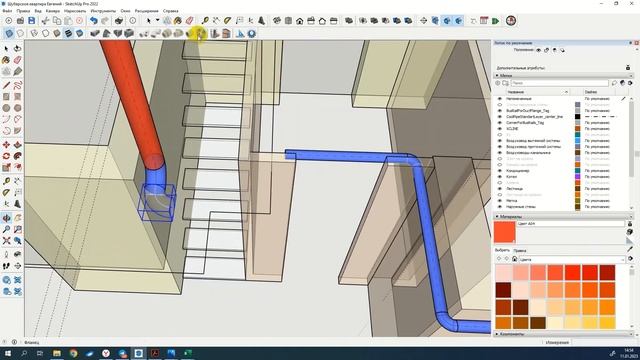Open the Нарисовать menu

pyautogui.click(x=75, y=11)
